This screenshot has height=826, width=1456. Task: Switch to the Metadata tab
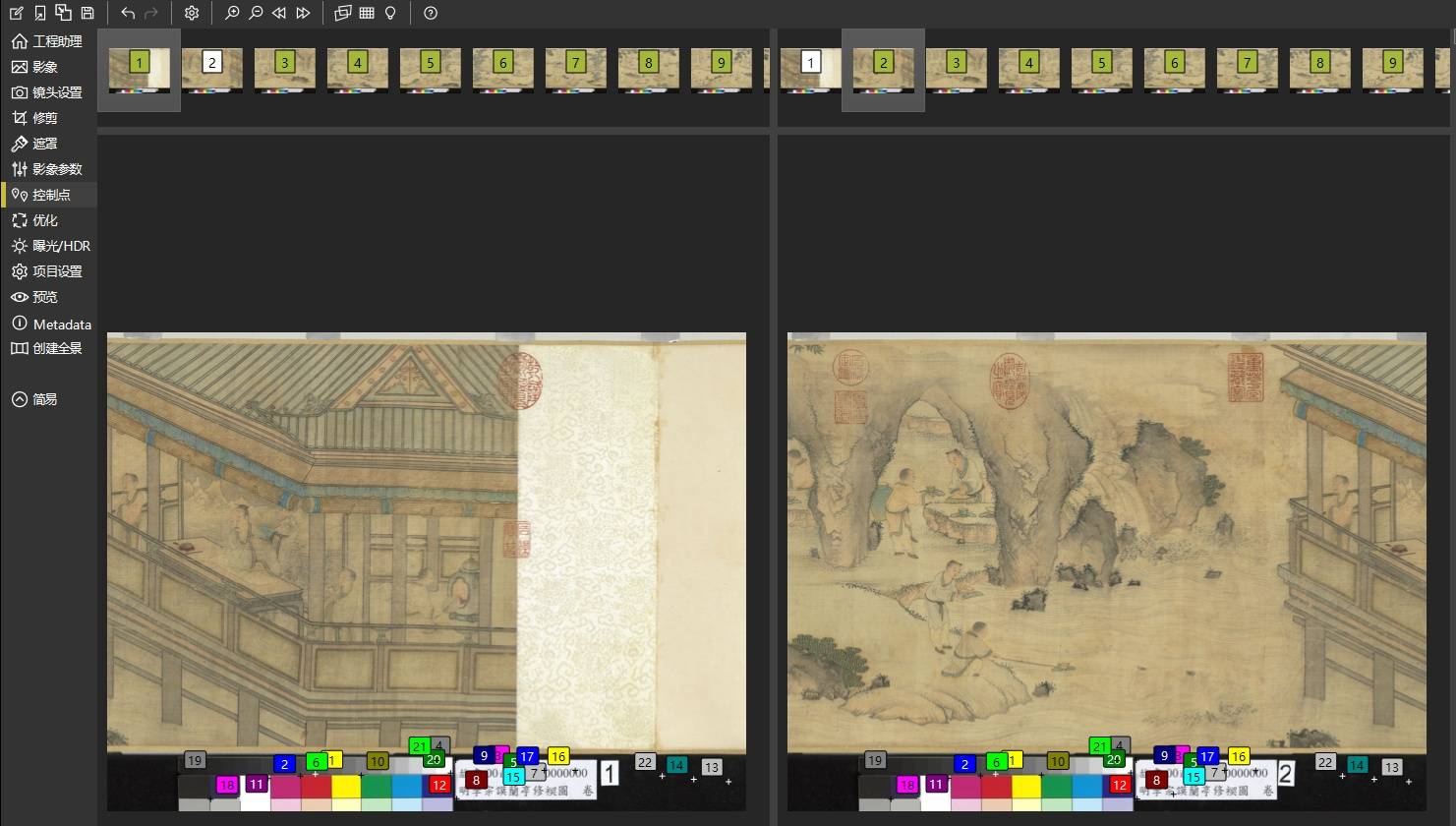(x=60, y=324)
